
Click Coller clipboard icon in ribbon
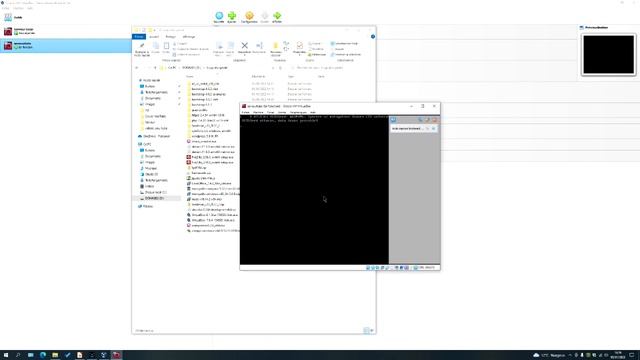(166, 46)
